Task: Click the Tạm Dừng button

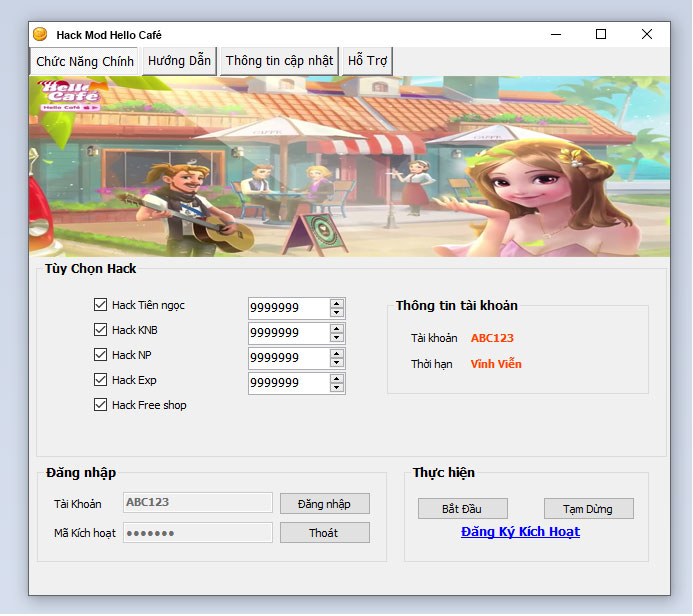Action: pyautogui.click(x=589, y=509)
